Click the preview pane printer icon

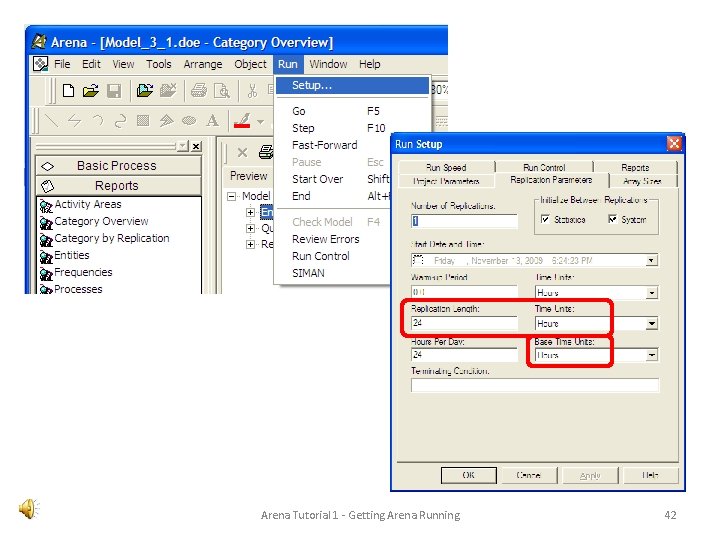[266, 152]
